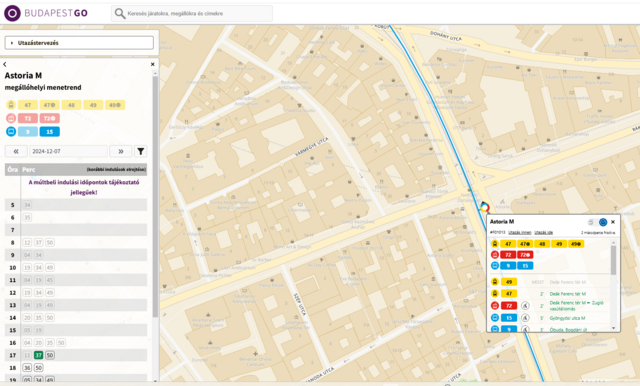The image size is (640, 386).
Task: Select the 37 minute departure at hour 17
Action: (x=38, y=355)
